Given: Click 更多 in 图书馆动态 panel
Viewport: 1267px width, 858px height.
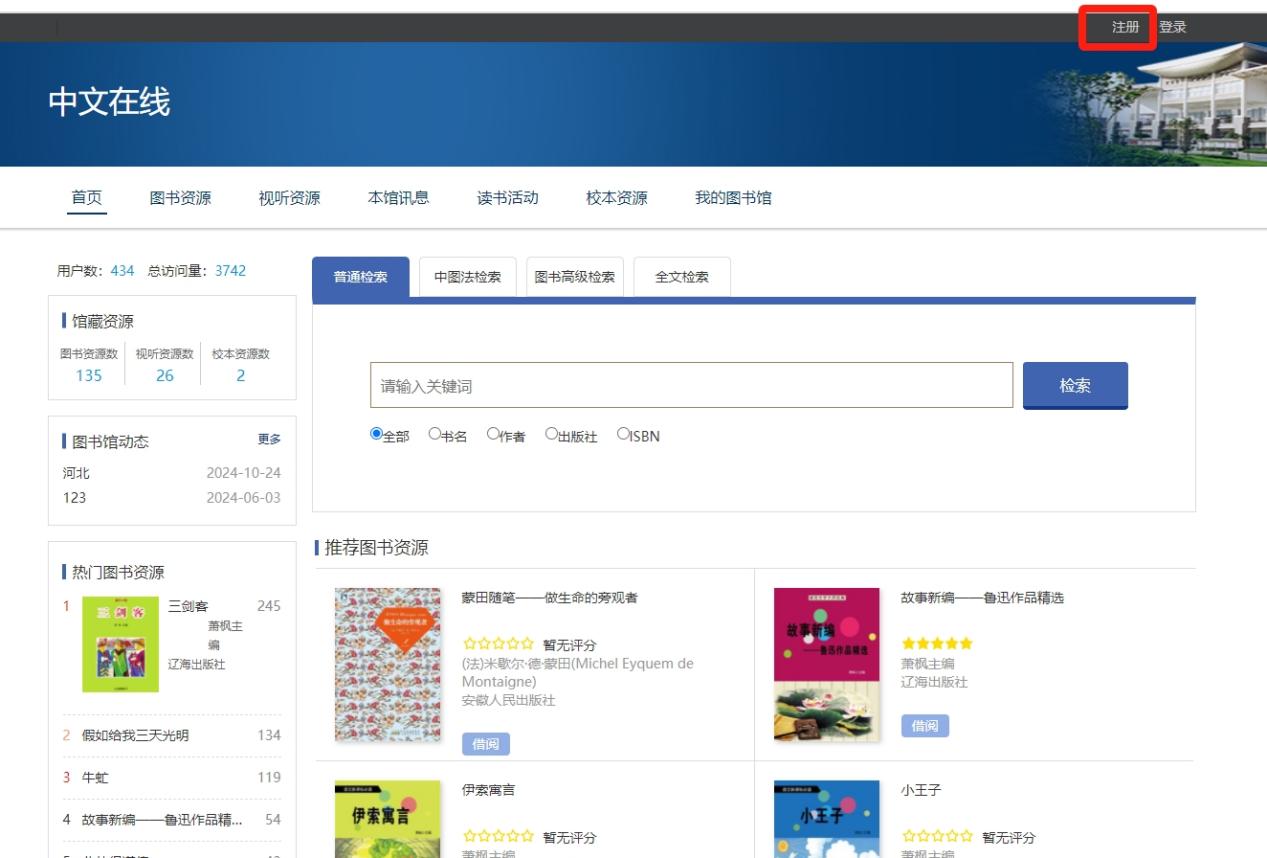Looking at the screenshot, I should (x=269, y=440).
